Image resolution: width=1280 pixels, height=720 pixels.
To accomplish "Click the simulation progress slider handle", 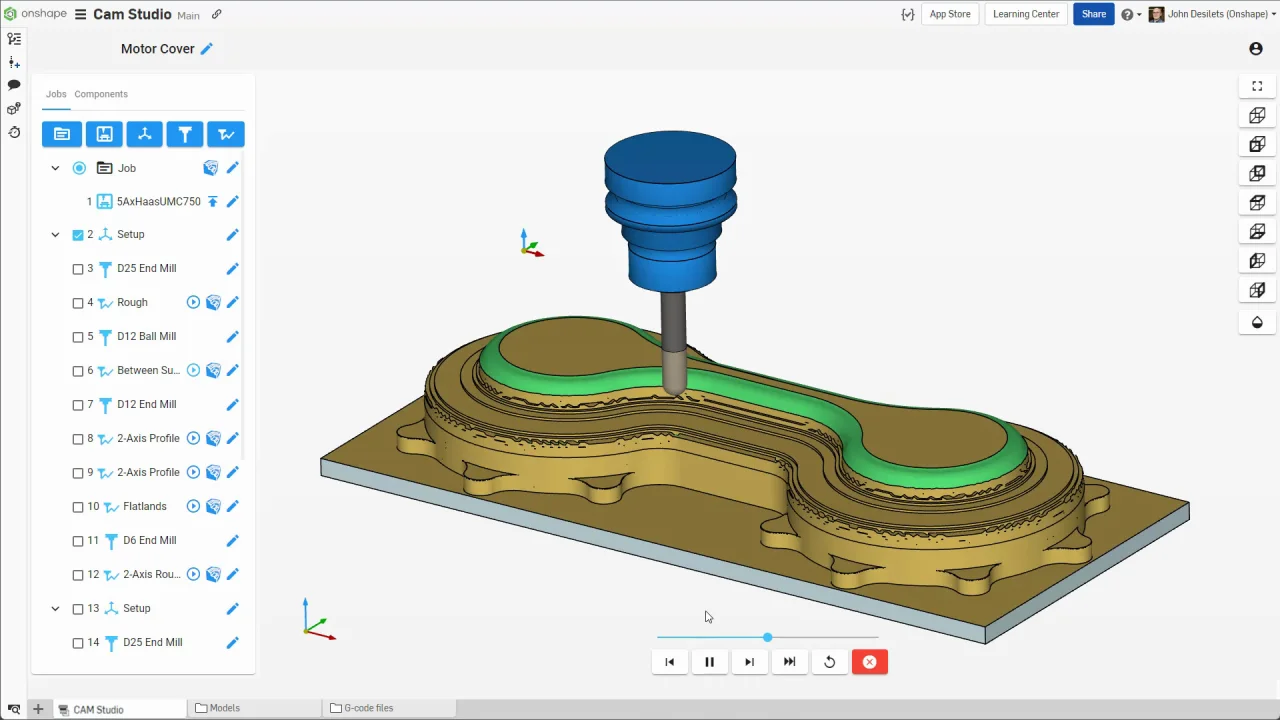I will tap(768, 637).
